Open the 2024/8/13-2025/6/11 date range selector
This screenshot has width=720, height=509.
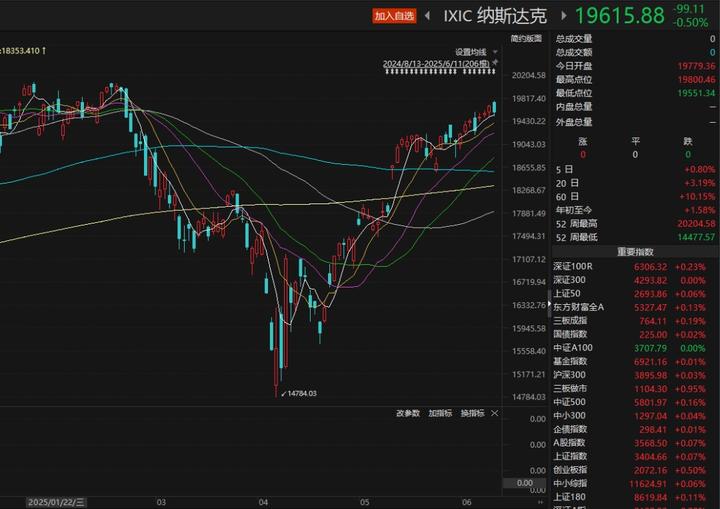436,63
